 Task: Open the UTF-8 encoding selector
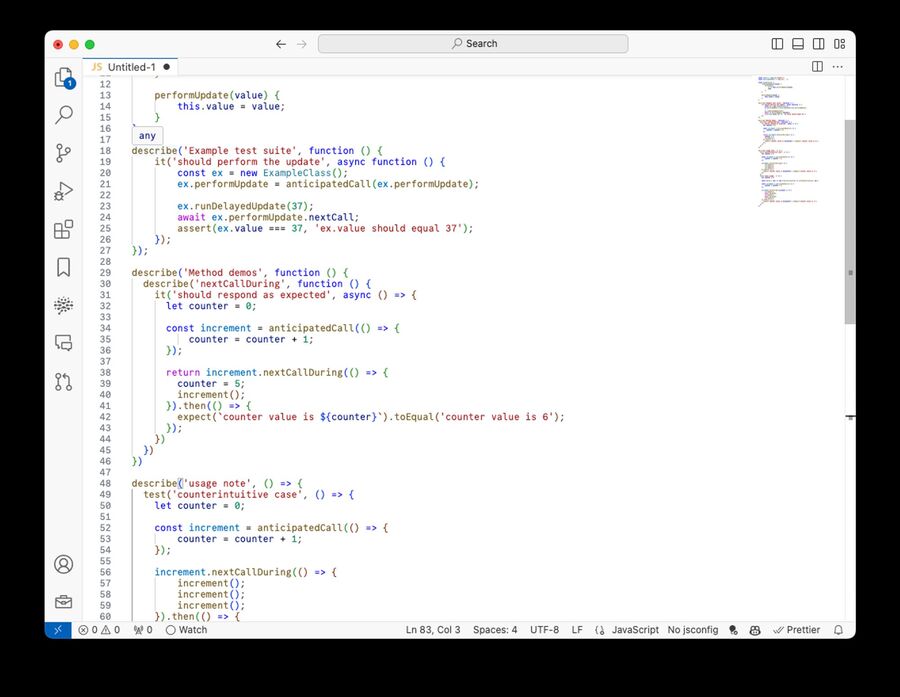tap(544, 630)
